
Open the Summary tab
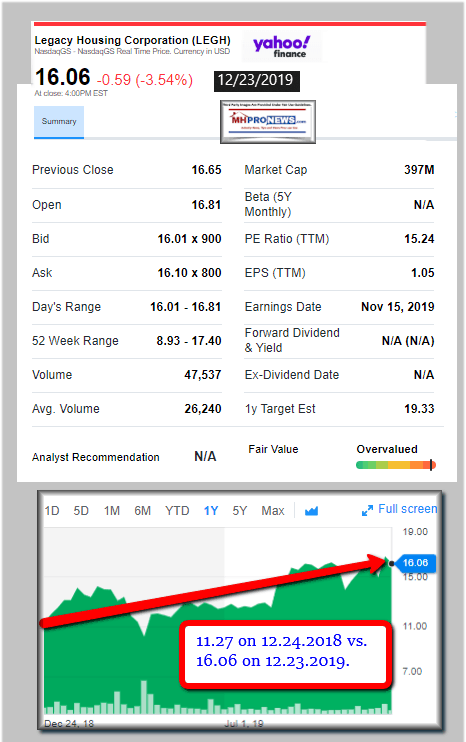pos(59,122)
